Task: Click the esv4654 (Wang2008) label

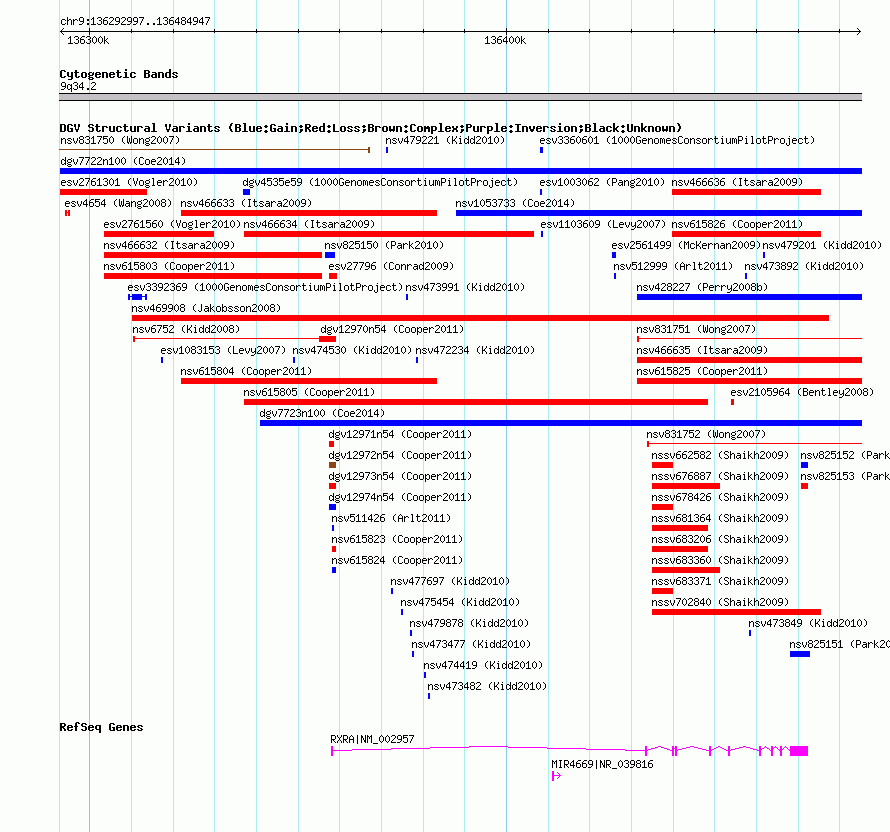Action: click(118, 203)
